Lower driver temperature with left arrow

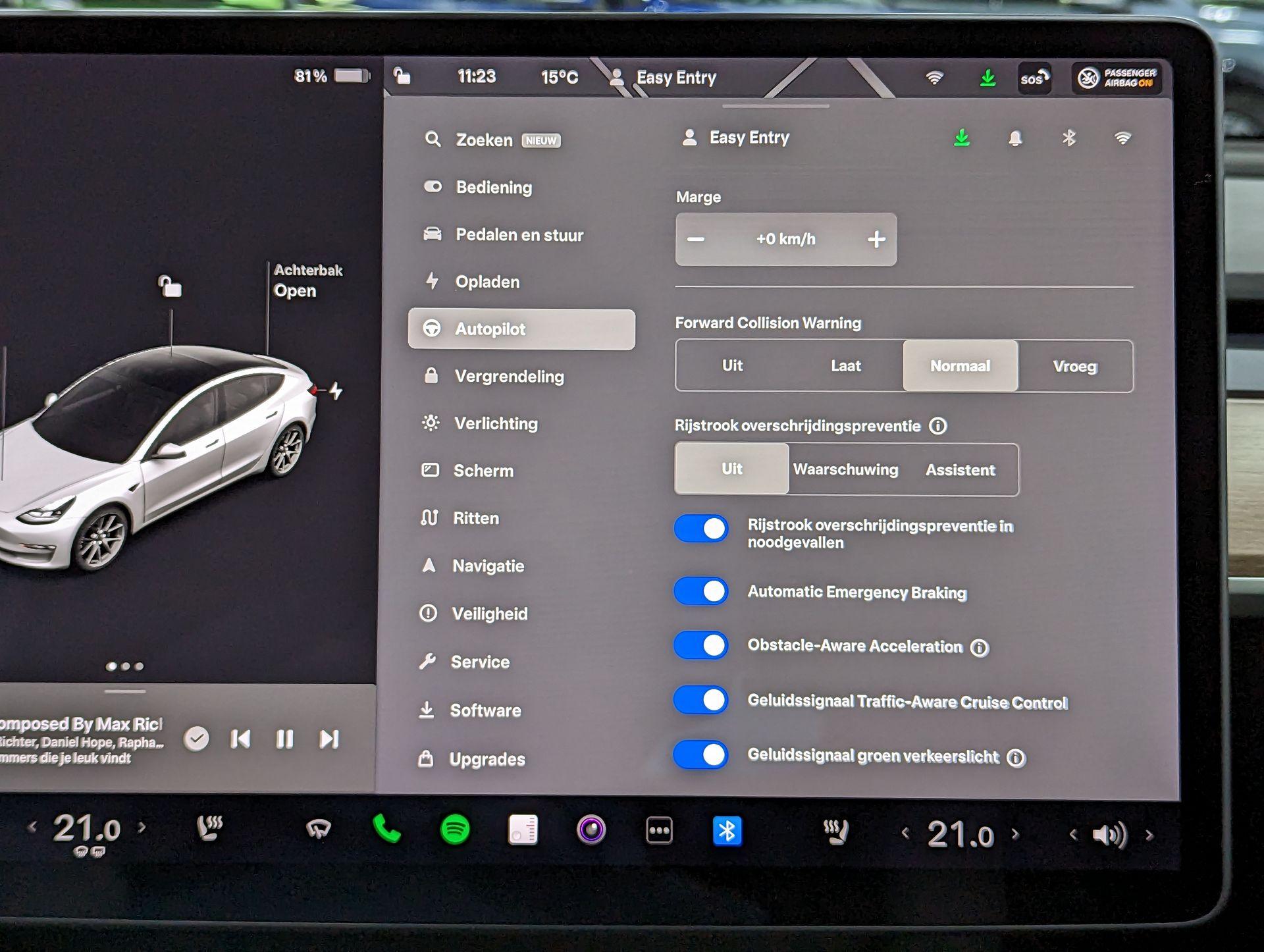32,827
